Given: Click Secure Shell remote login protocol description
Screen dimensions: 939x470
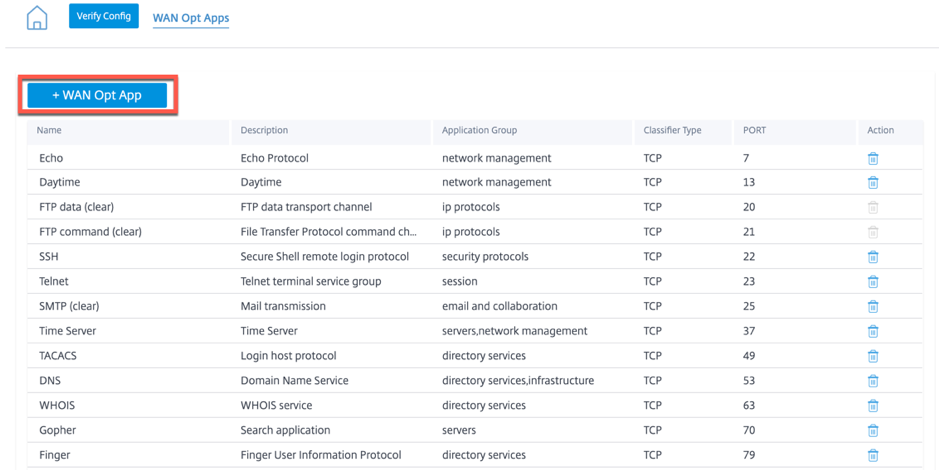Looking at the screenshot, I should [325, 256].
